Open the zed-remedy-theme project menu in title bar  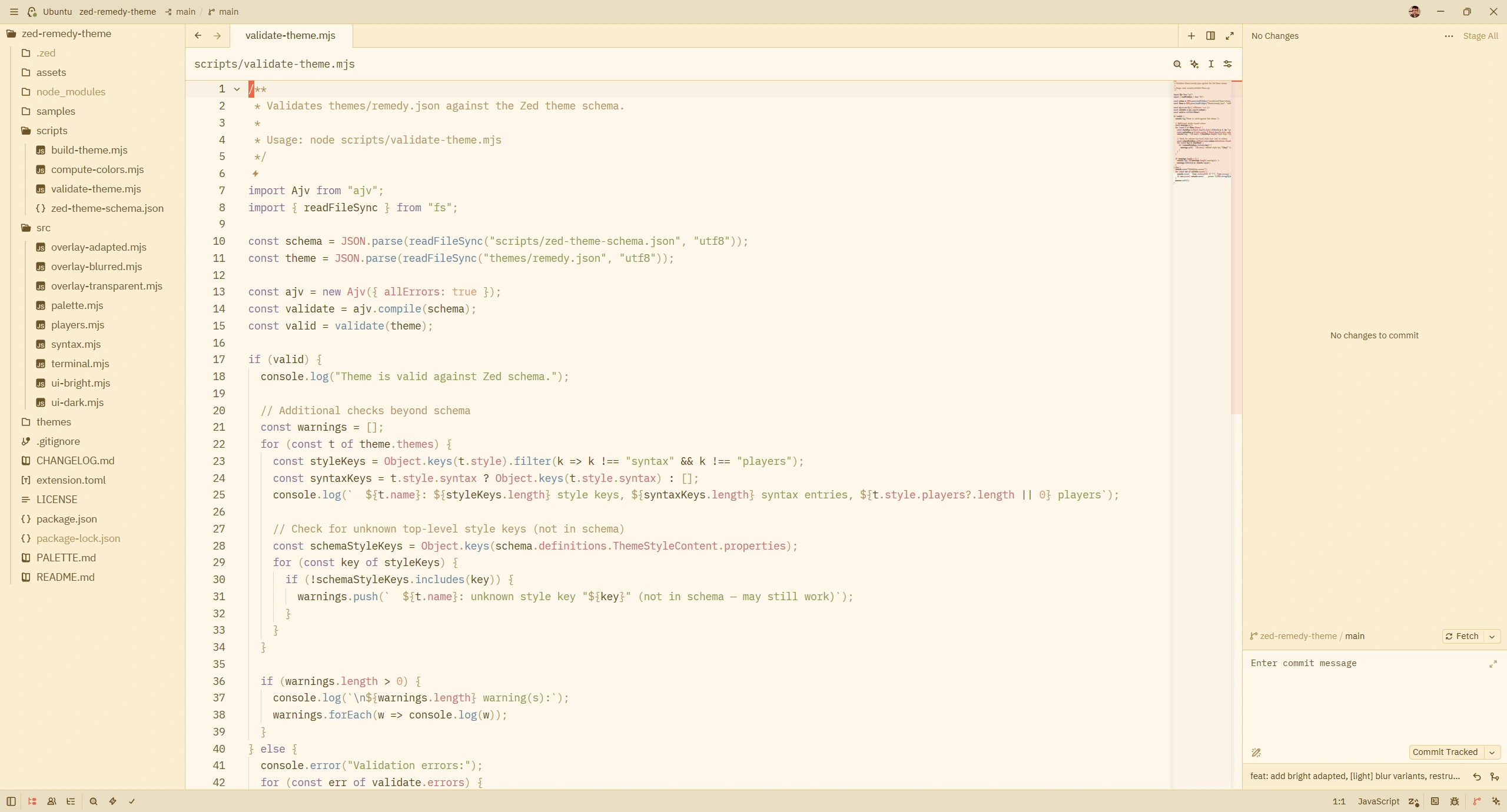(117, 12)
